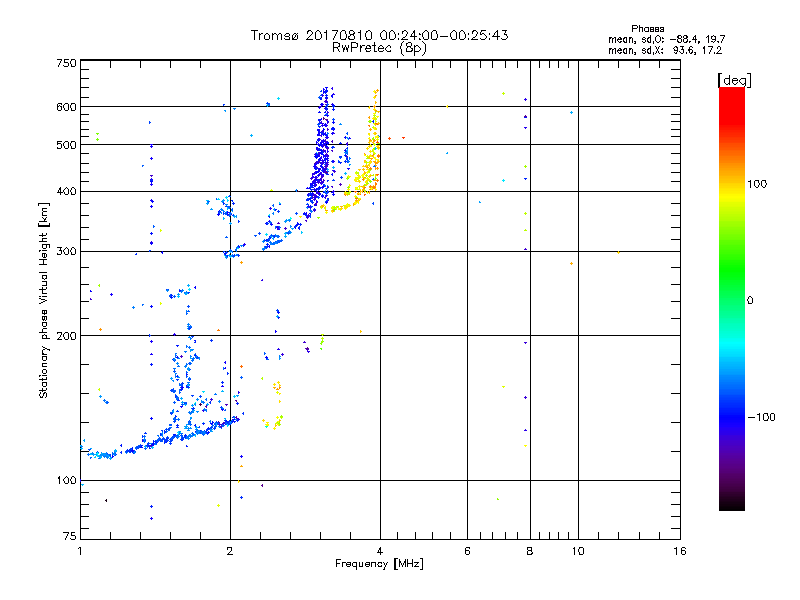This screenshot has width=800, height=600.
Task: Click the y-axis tick label '750'
Action: point(66,63)
